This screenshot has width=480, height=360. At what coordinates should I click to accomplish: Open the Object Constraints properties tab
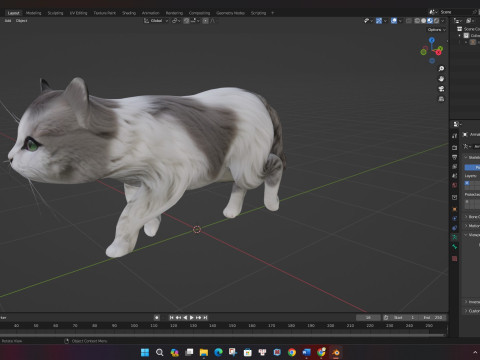454,228
